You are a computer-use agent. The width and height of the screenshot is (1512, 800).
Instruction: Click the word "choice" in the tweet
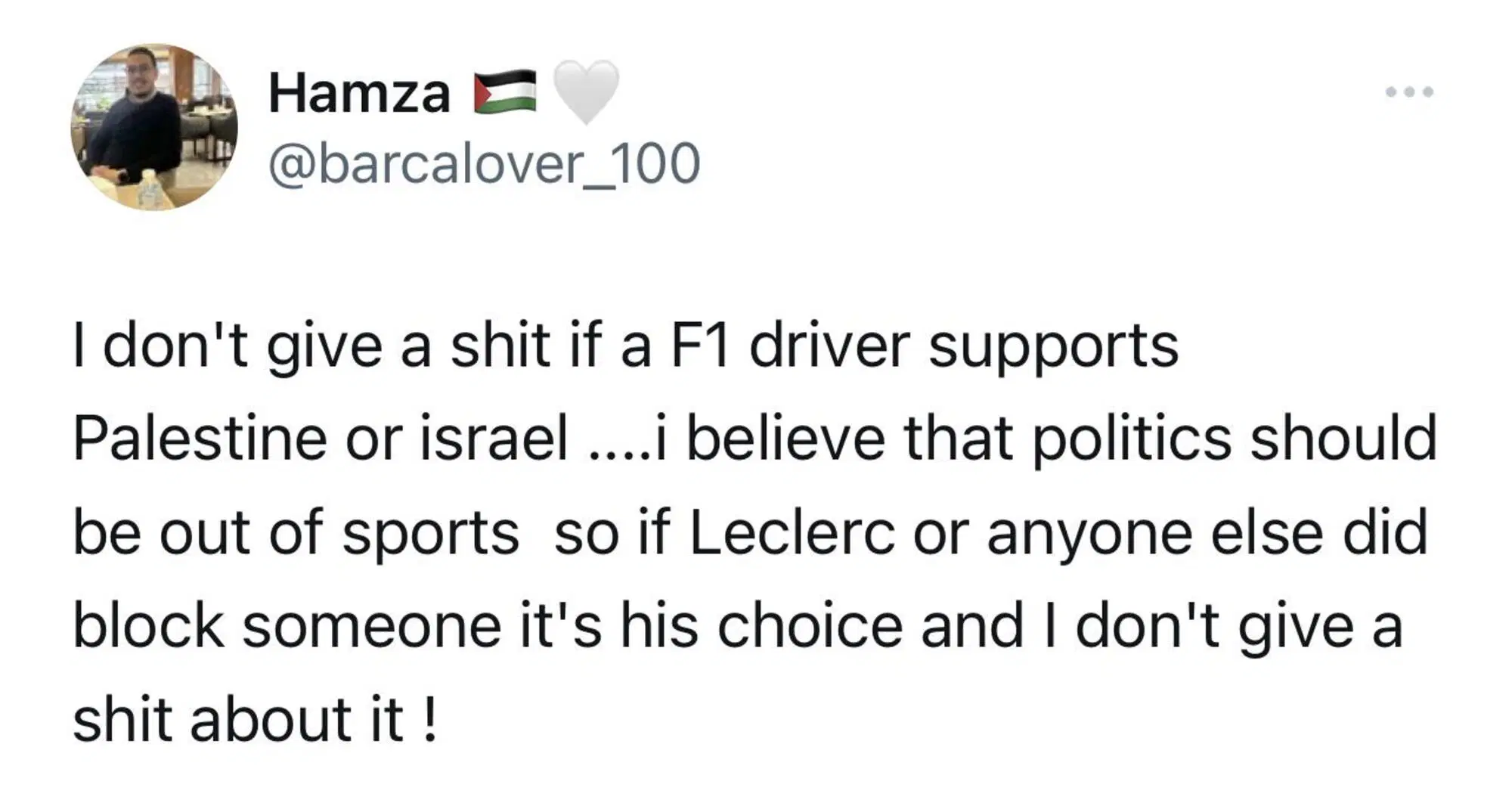(x=810, y=626)
